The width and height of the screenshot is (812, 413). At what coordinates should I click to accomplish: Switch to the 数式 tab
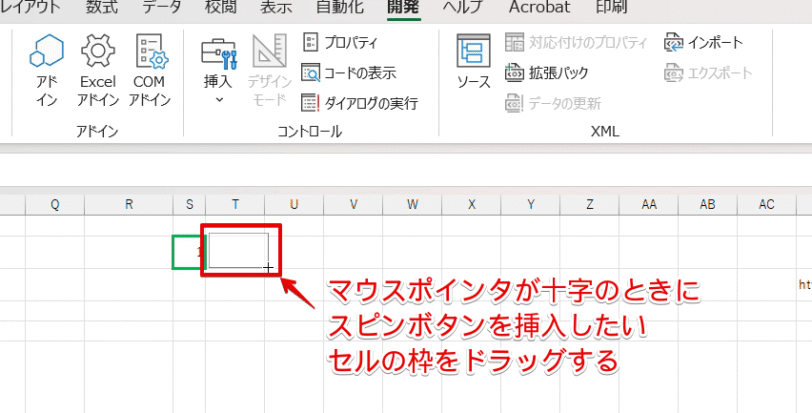[102, 8]
